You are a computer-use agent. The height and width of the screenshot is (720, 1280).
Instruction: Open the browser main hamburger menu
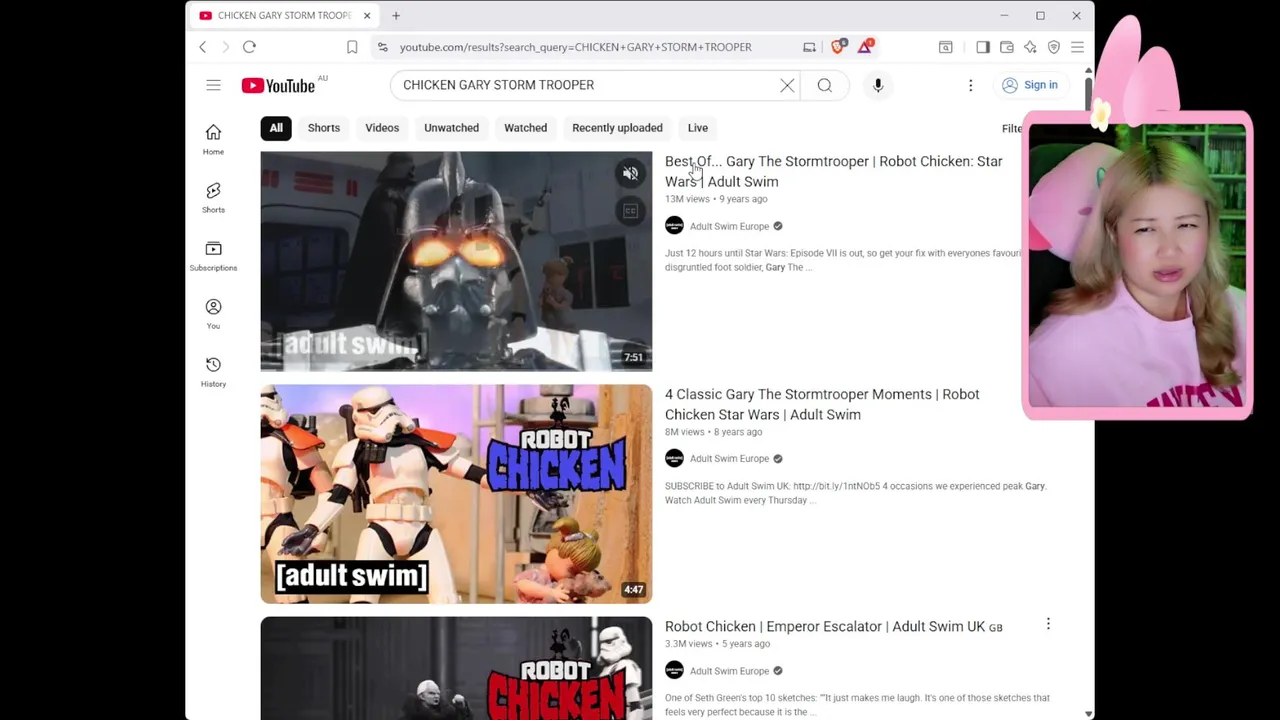[1077, 47]
